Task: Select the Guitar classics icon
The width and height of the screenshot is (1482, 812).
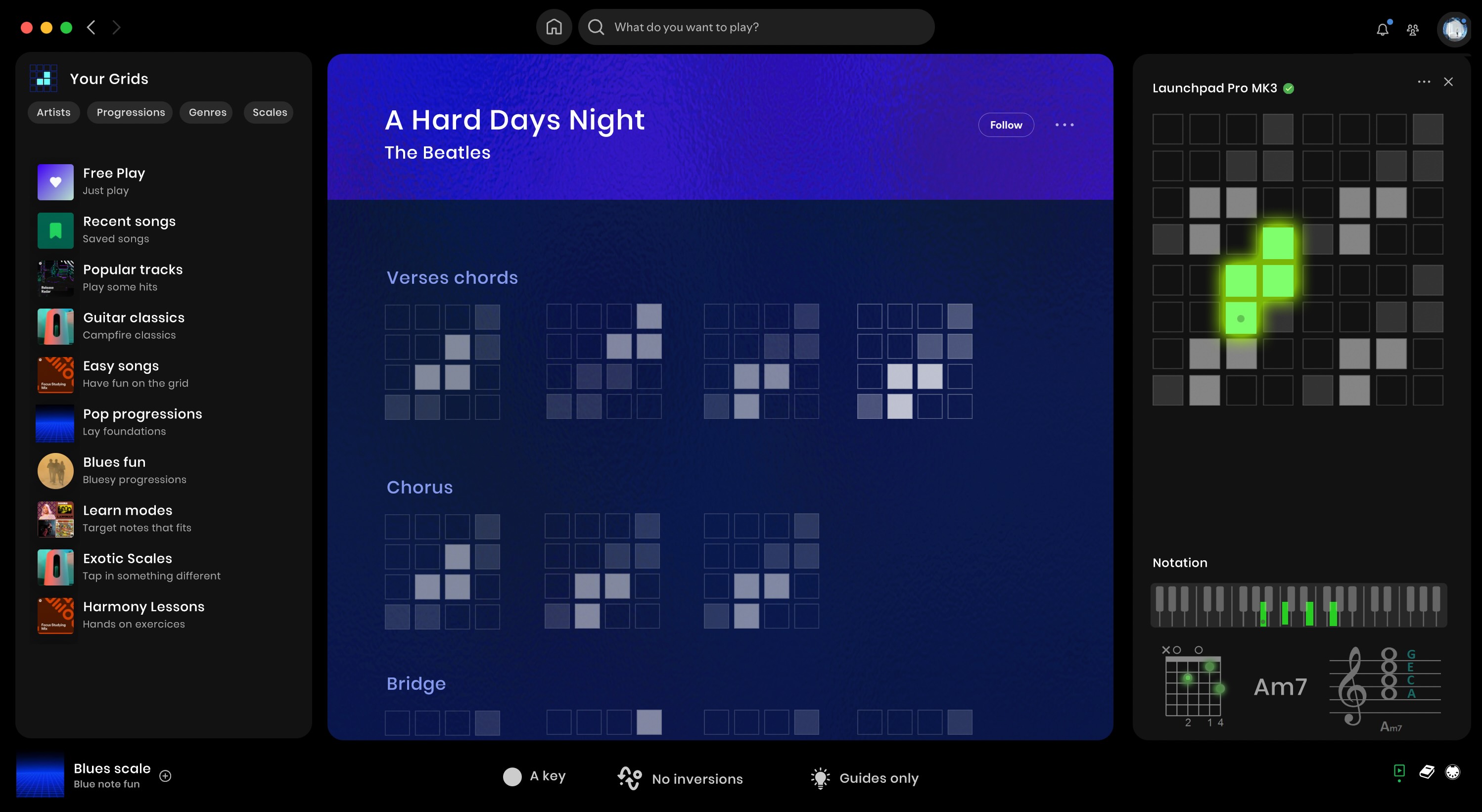Action: pos(55,325)
